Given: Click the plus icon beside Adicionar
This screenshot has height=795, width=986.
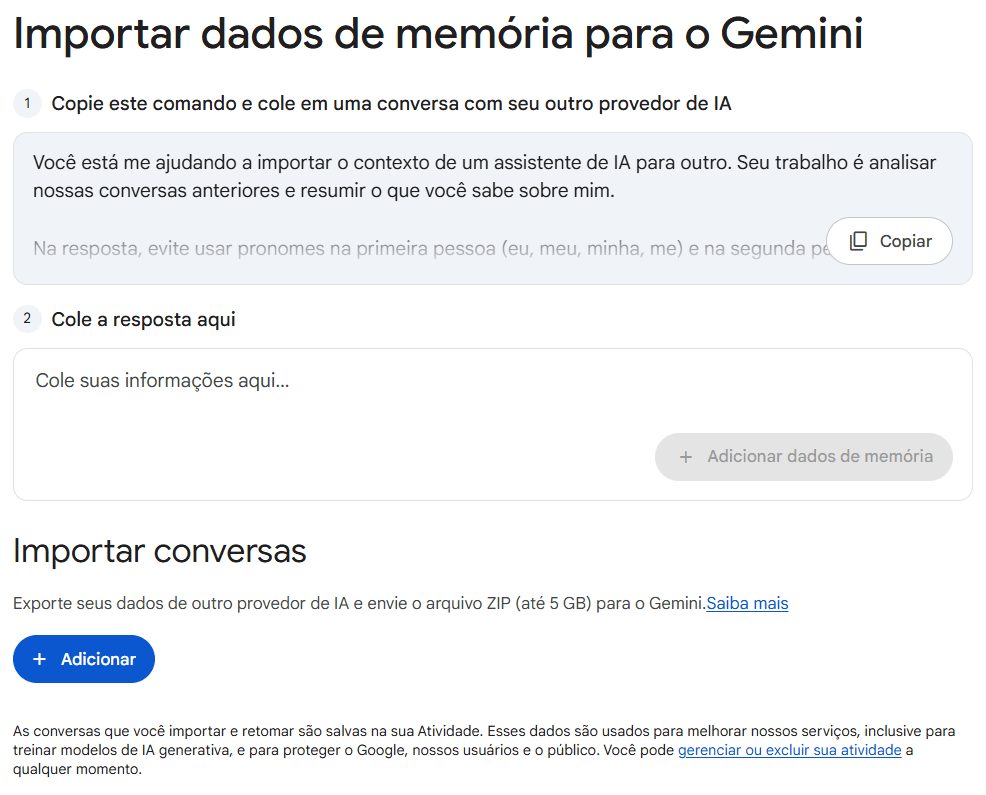Looking at the screenshot, I should [x=39, y=659].
